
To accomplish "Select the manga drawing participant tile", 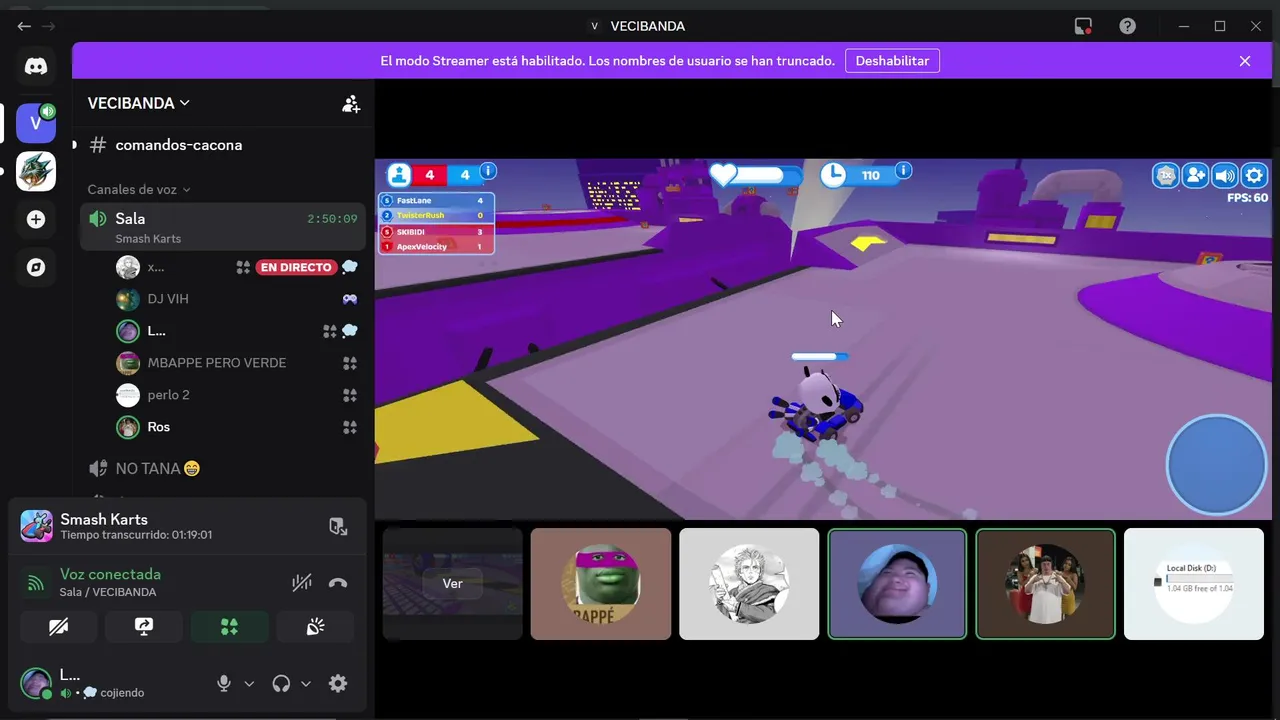I will (749, 584).
